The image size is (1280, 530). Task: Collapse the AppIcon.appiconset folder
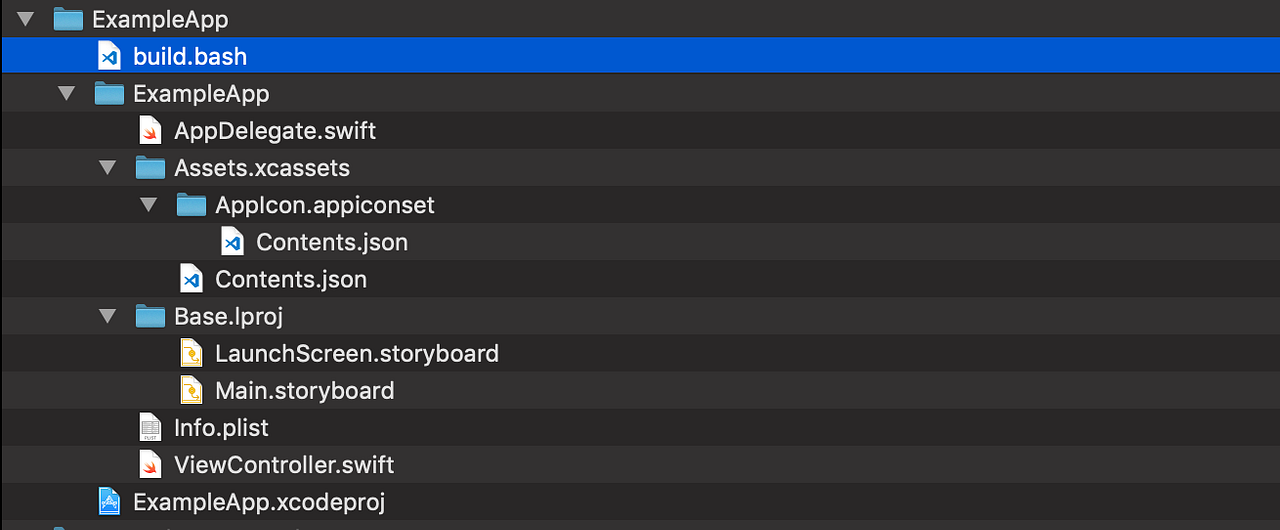(x=149, y=204)
